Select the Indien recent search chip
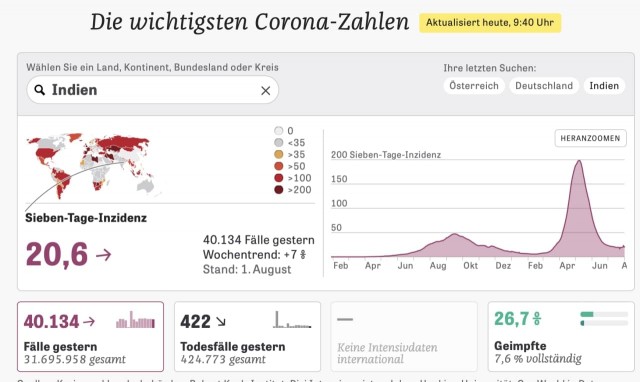Viewport: 640px width, 382px height. point(604,86)
